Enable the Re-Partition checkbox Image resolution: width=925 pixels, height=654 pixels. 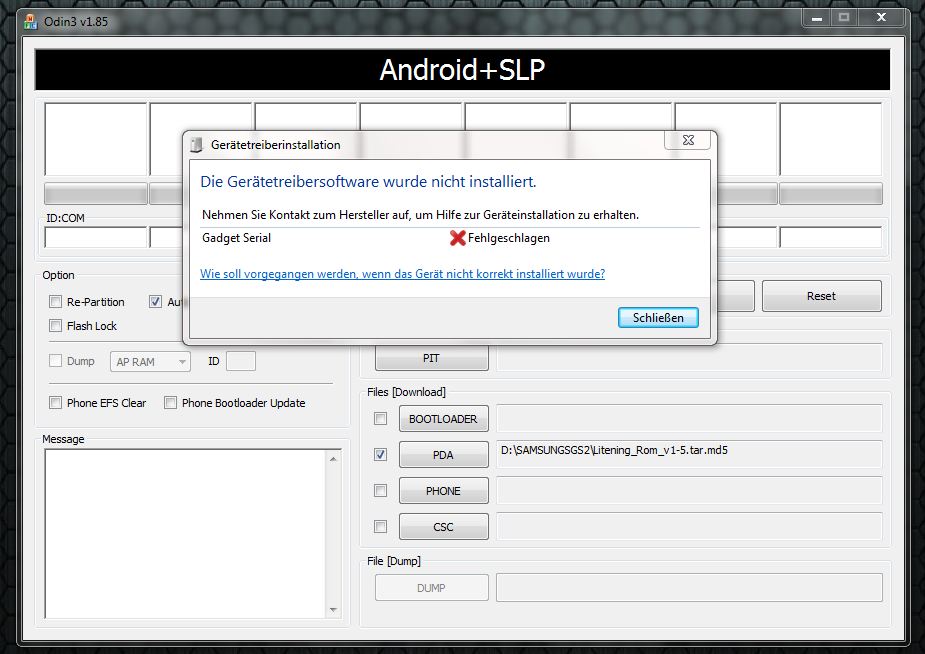[56, 302]
